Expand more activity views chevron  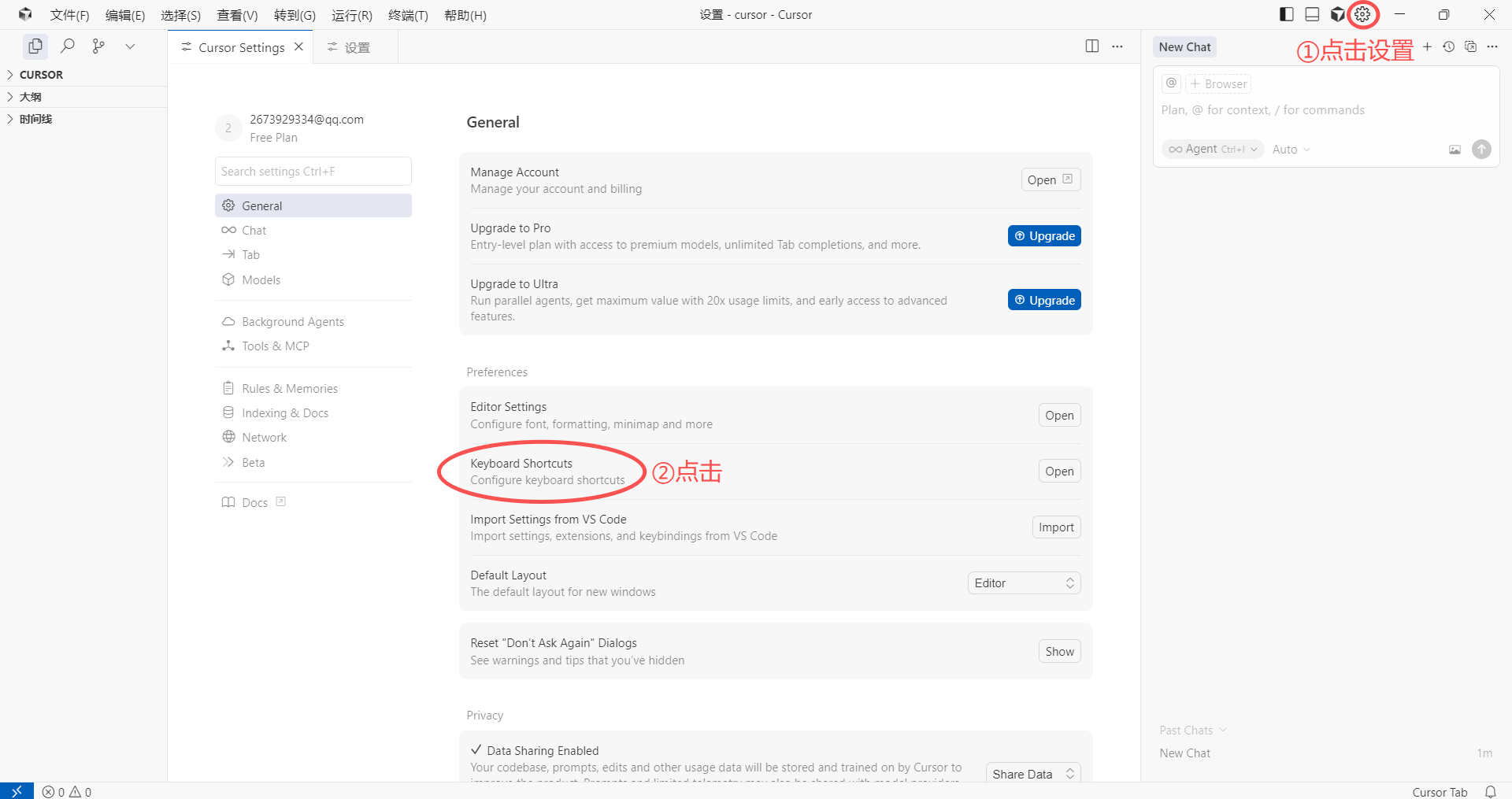point(130,46)
